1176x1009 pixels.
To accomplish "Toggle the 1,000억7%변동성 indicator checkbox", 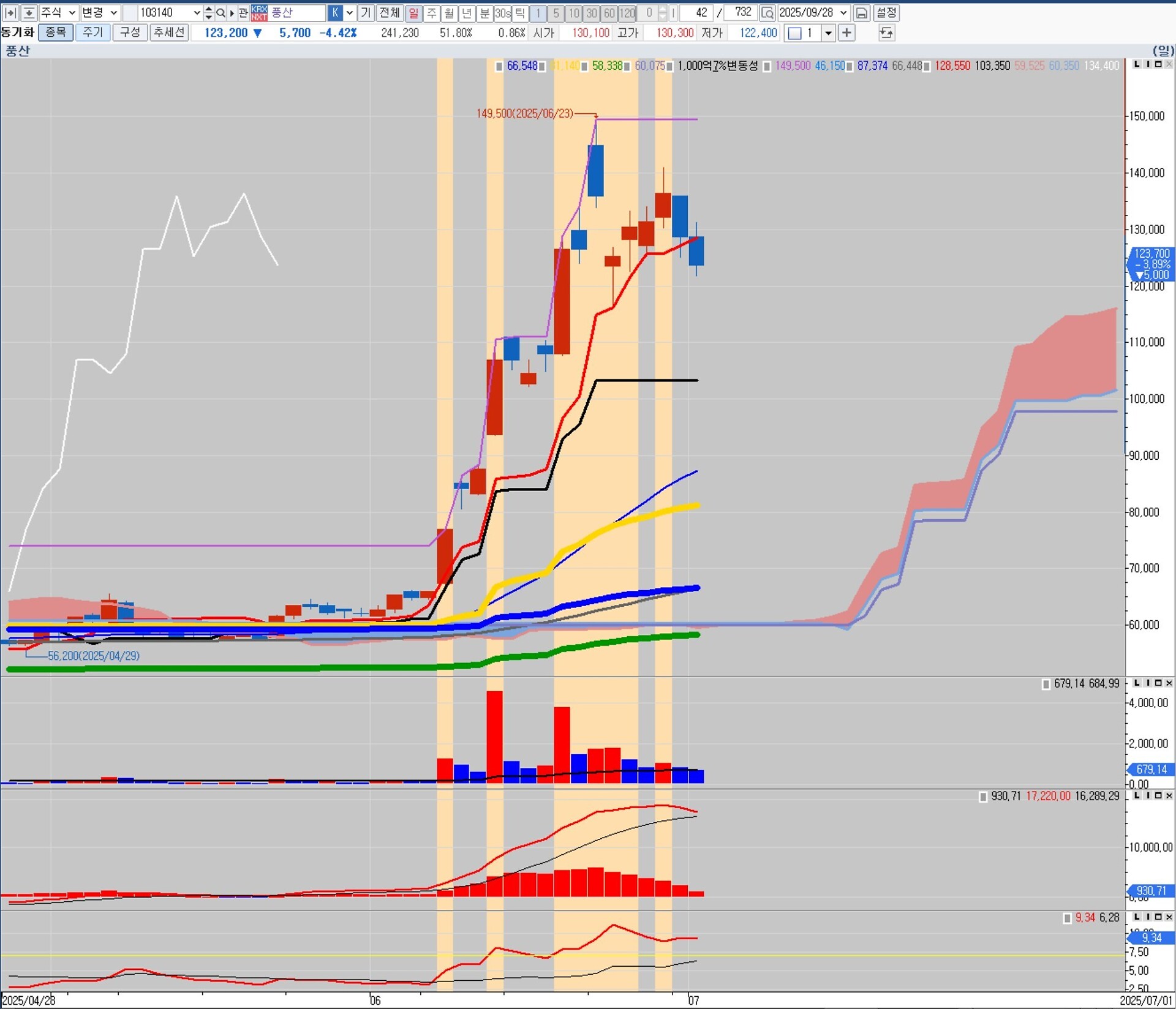I will pyautogui.click(x=670, y=66).
